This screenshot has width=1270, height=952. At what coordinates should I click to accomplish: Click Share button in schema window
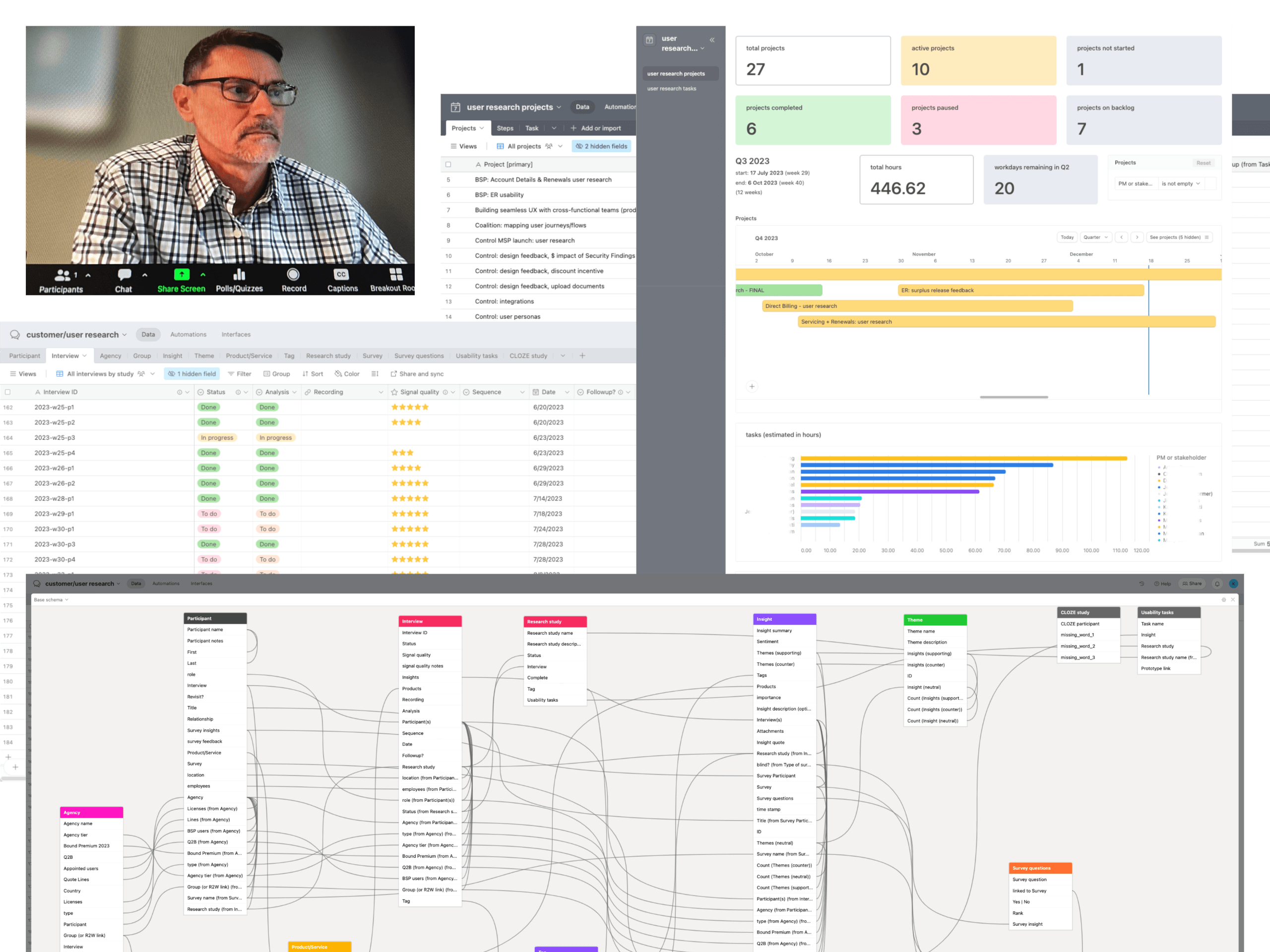pos(1192,584)
